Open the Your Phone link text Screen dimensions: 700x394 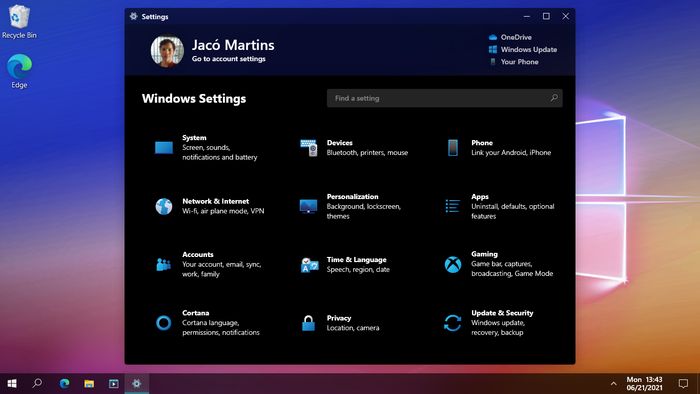[519, 62]
